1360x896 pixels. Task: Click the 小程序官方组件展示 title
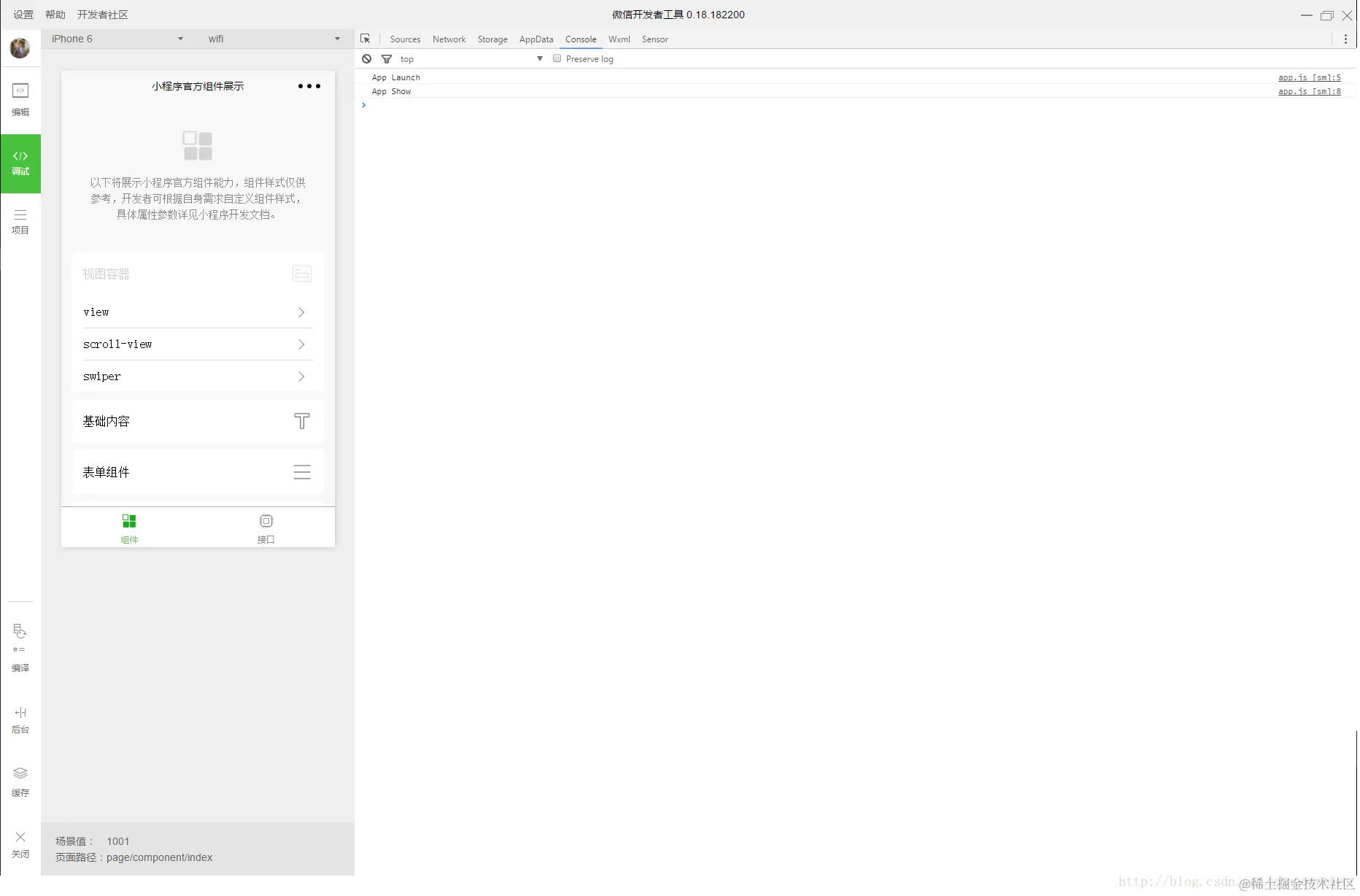point(198,86)
